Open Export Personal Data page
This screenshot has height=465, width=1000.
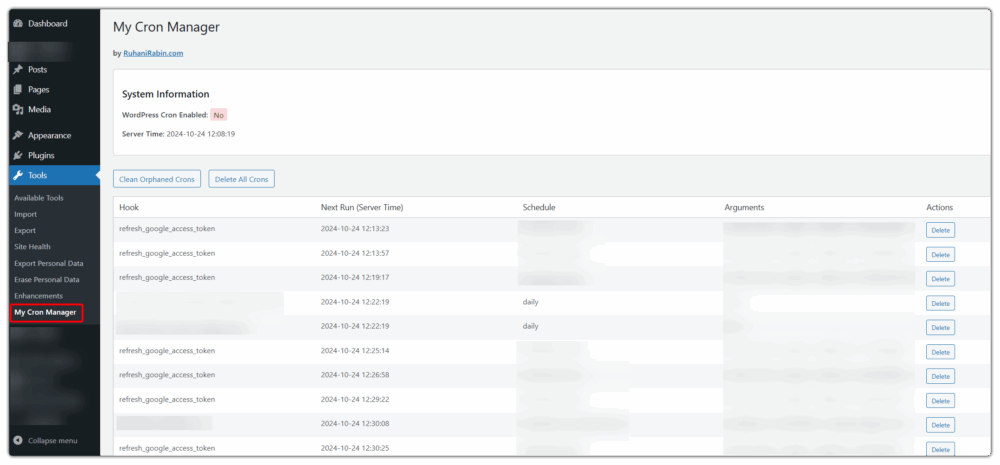pos(47,263)
